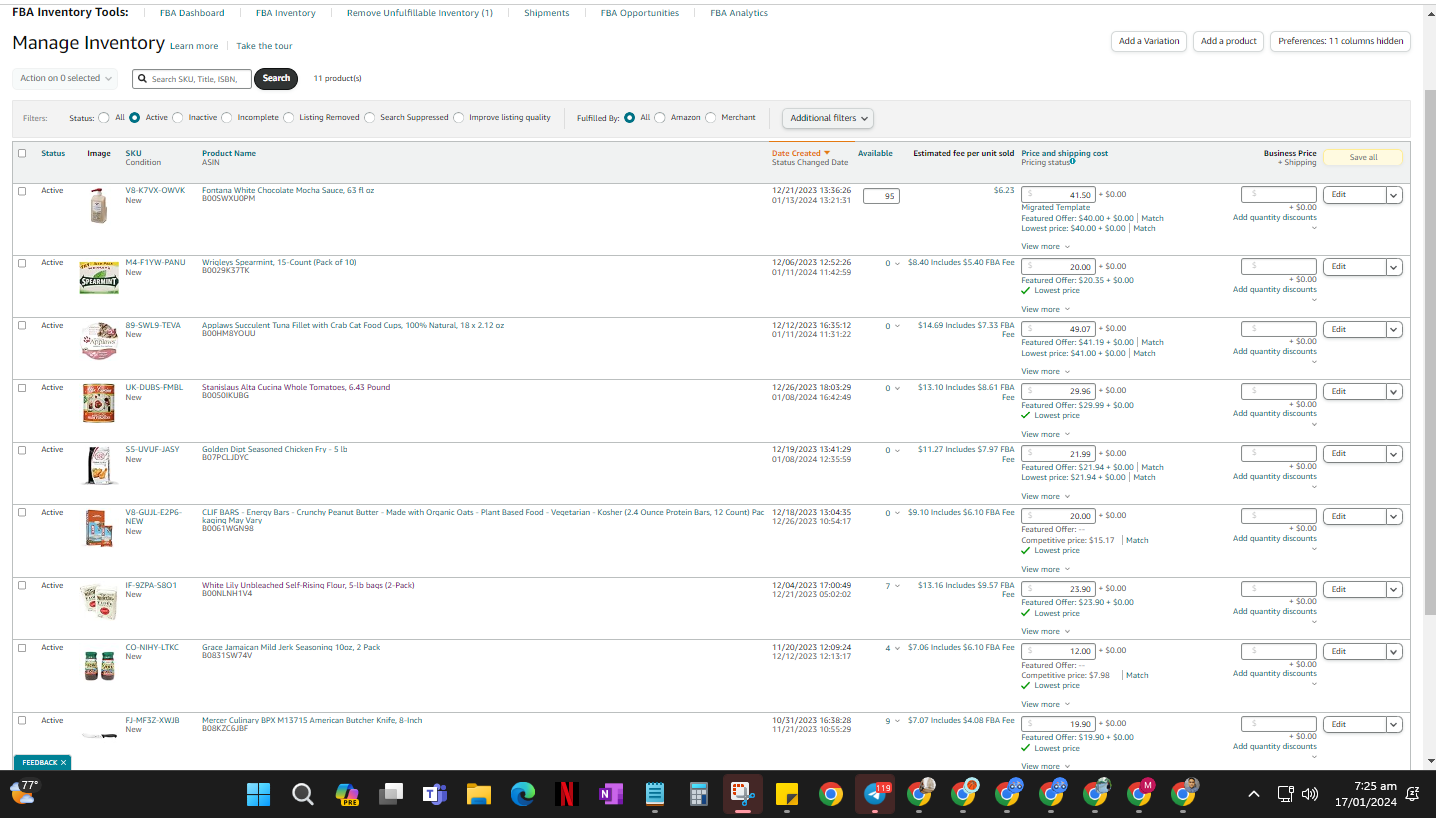This screenshot has height=818, width=1436.
Task: Open Preferences: 11 columns hidden
Action: (x=1340, y=41)
